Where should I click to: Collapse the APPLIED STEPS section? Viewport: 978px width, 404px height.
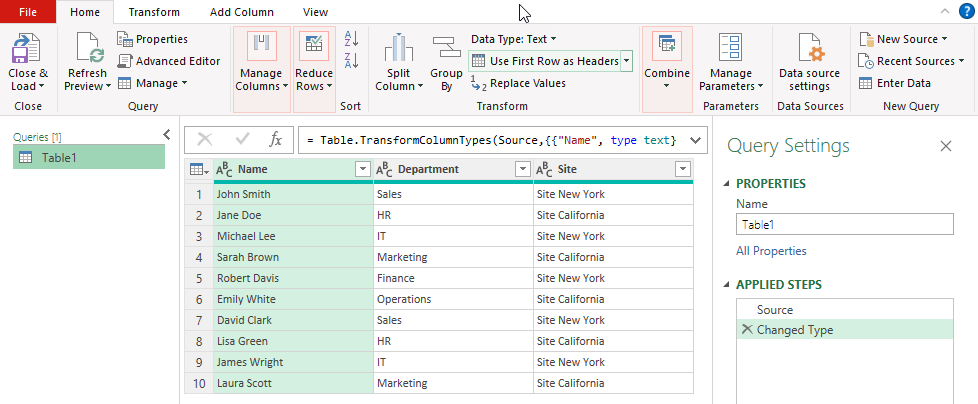click(726, 285)
